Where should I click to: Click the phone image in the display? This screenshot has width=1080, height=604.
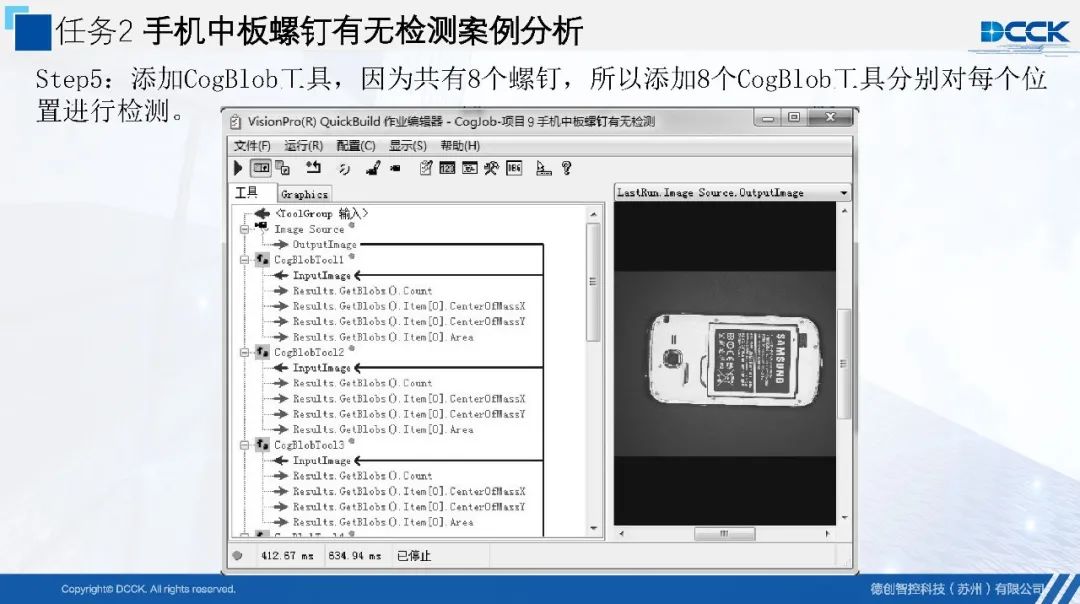(734, 359)
